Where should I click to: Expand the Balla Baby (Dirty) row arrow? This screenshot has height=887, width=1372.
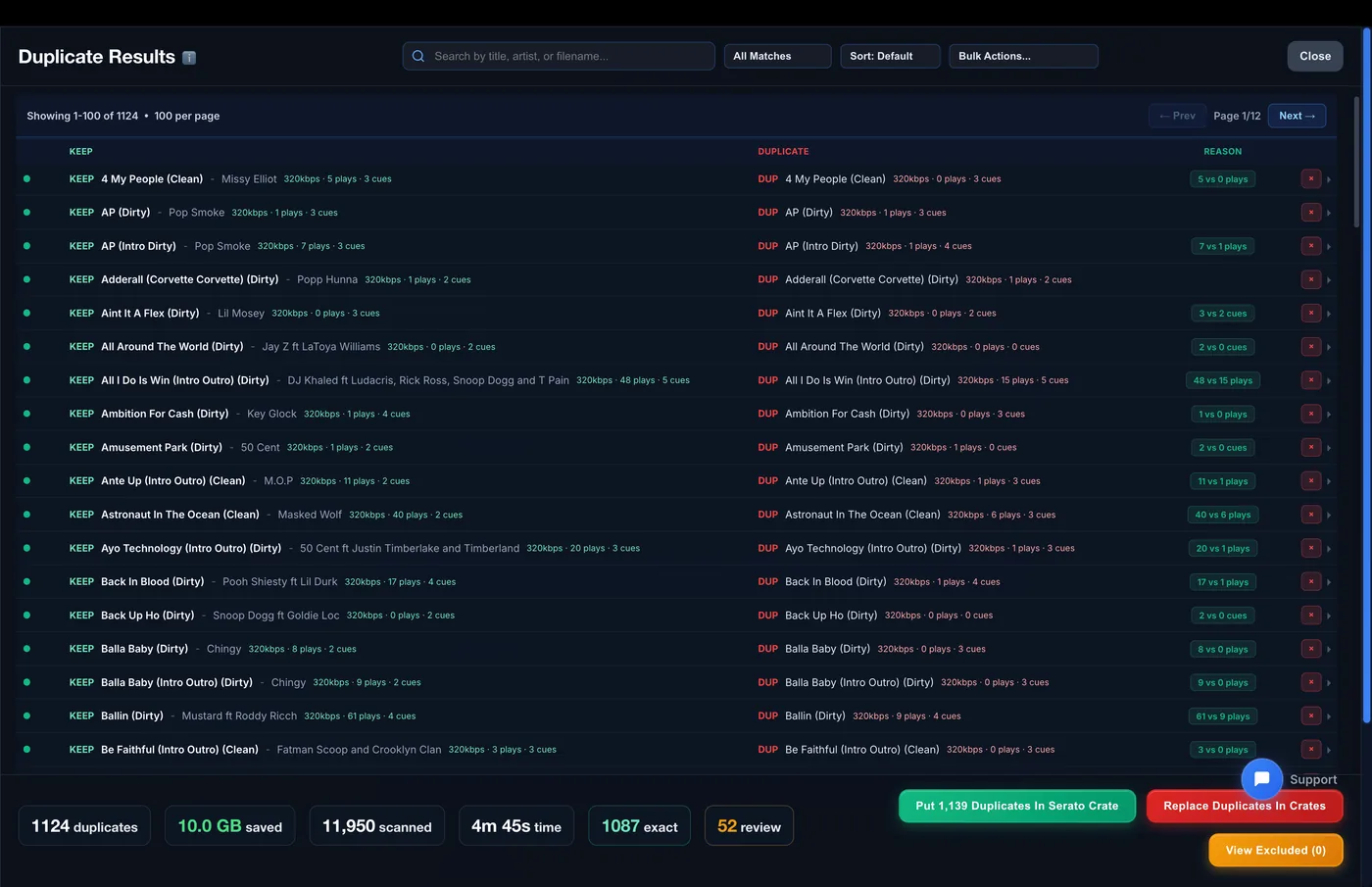[1329, 649]
